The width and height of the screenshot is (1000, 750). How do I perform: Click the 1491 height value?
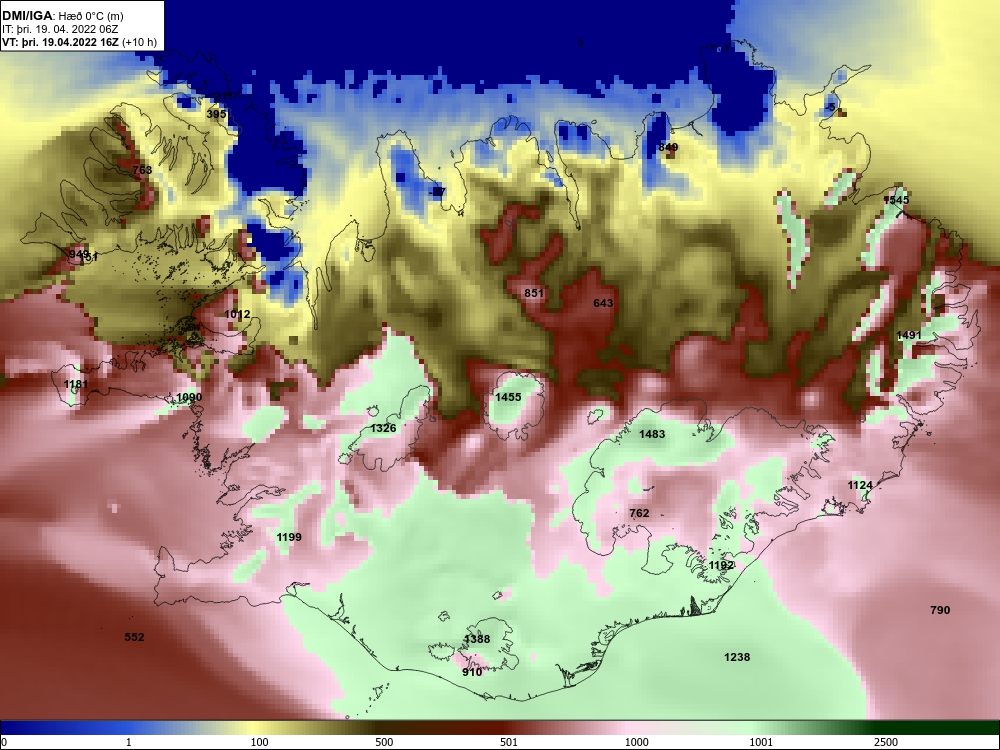coord(909,335)
